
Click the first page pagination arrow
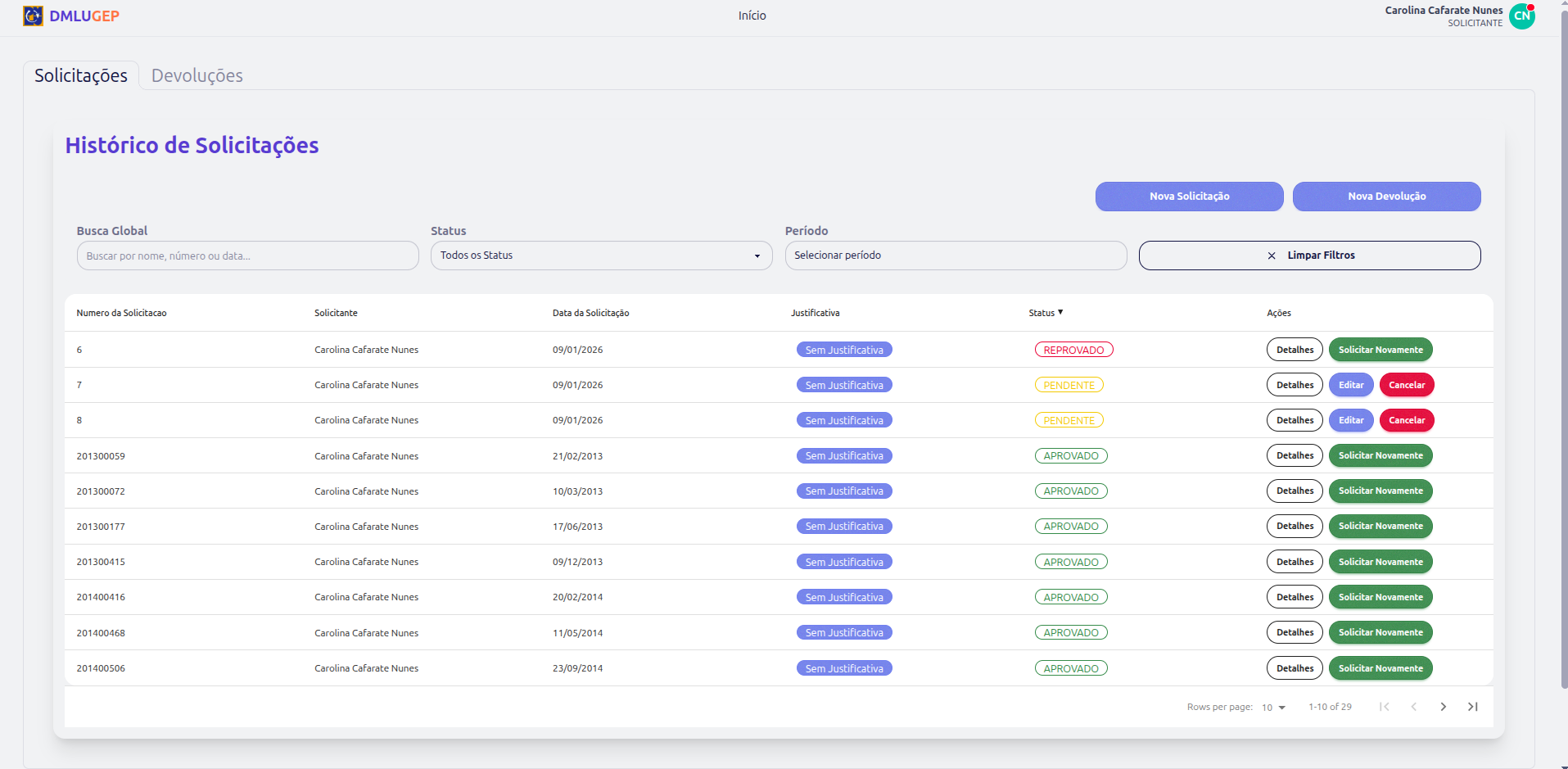coord(1384,707)
